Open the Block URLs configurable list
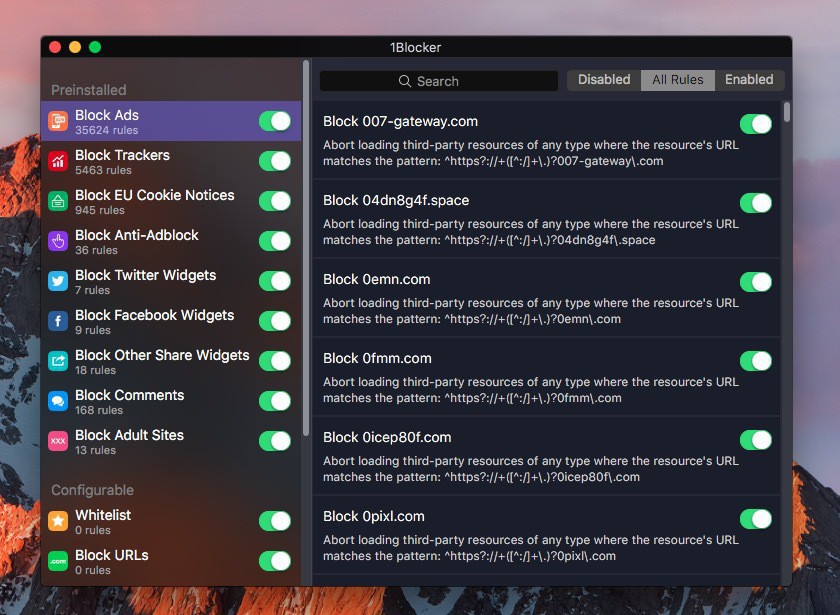Viewport: 840px width, 615px height. (x=171, y=561)
